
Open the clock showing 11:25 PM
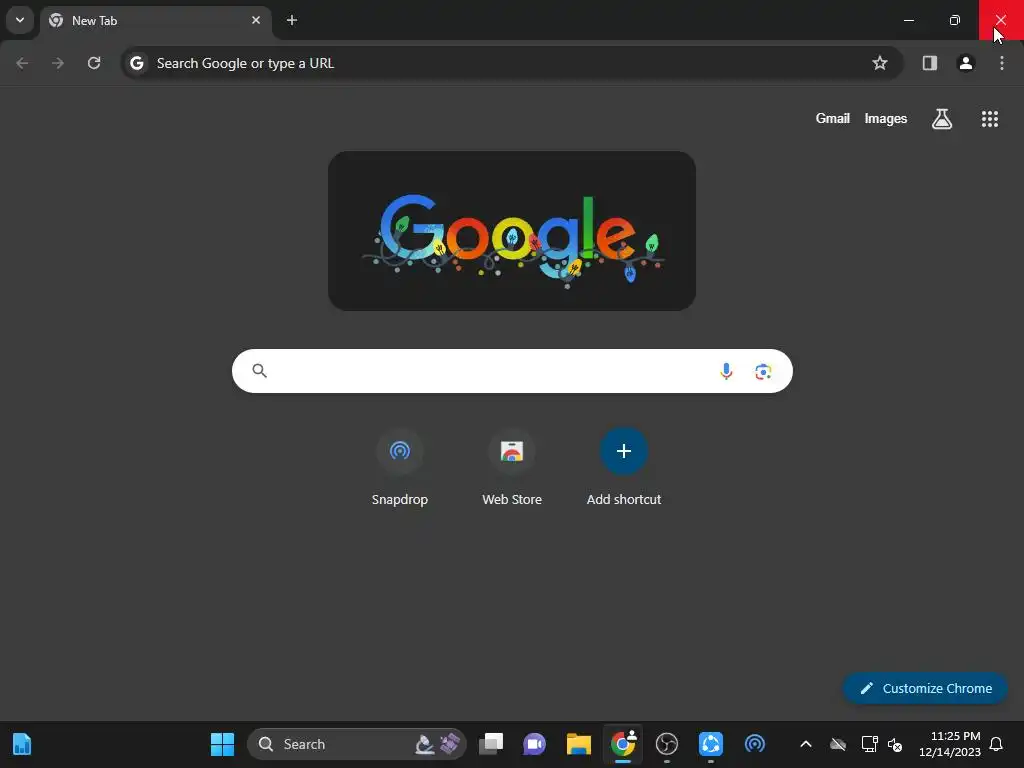click(x=950, y=744)
